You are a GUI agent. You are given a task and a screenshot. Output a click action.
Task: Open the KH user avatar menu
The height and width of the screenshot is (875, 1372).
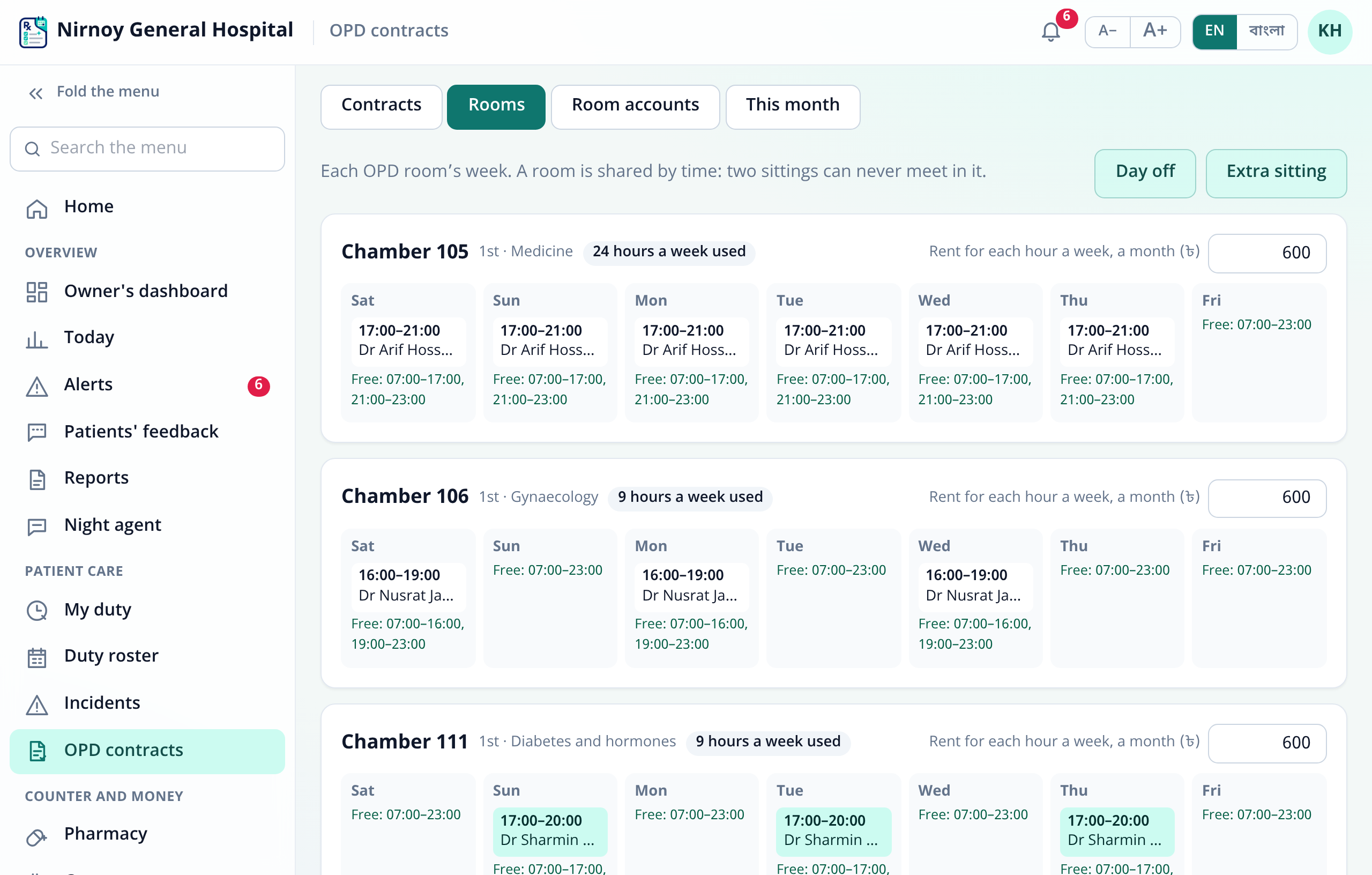coord(1329,31)
